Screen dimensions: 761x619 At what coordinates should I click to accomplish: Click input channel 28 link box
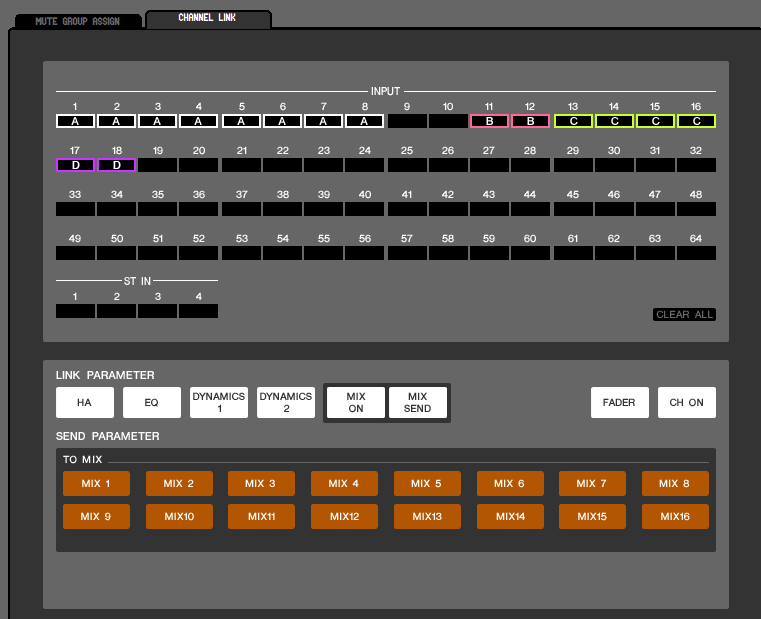530,165
